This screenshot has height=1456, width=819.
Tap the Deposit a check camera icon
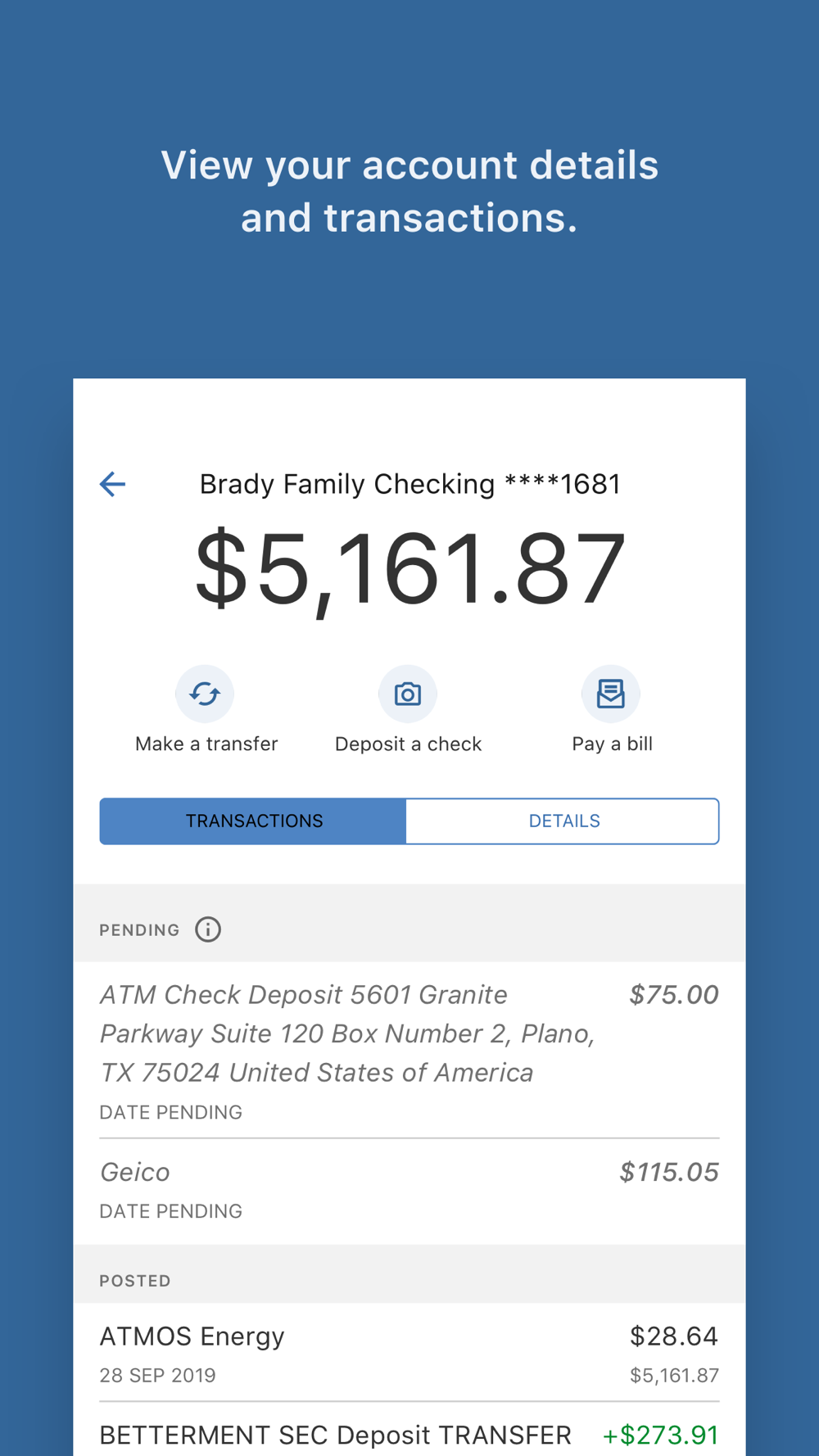pos(408,694)
